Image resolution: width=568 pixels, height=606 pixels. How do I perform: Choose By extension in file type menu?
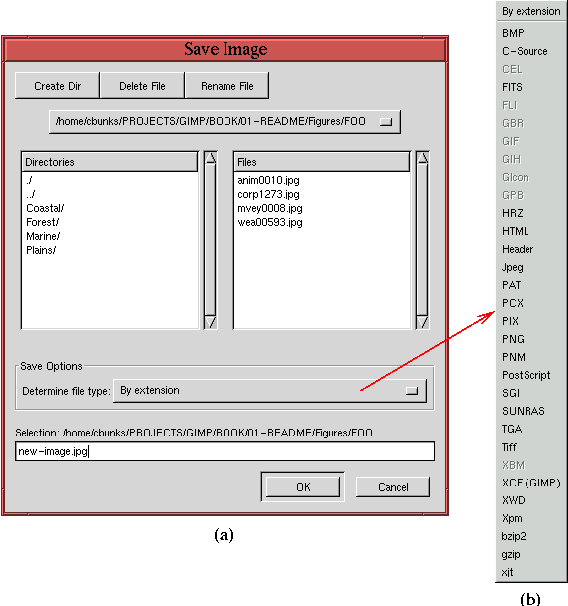point(531,12)
